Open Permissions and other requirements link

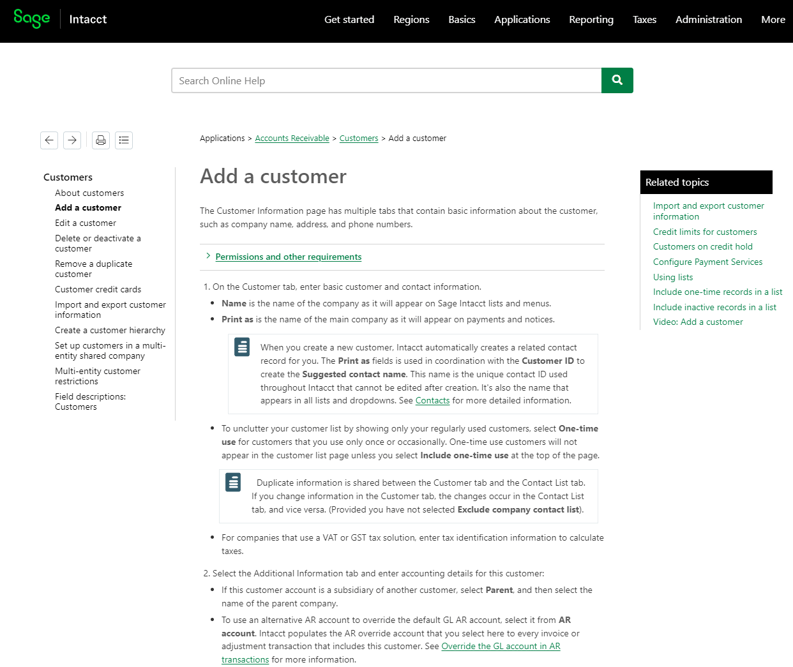[x=288, y=257]
